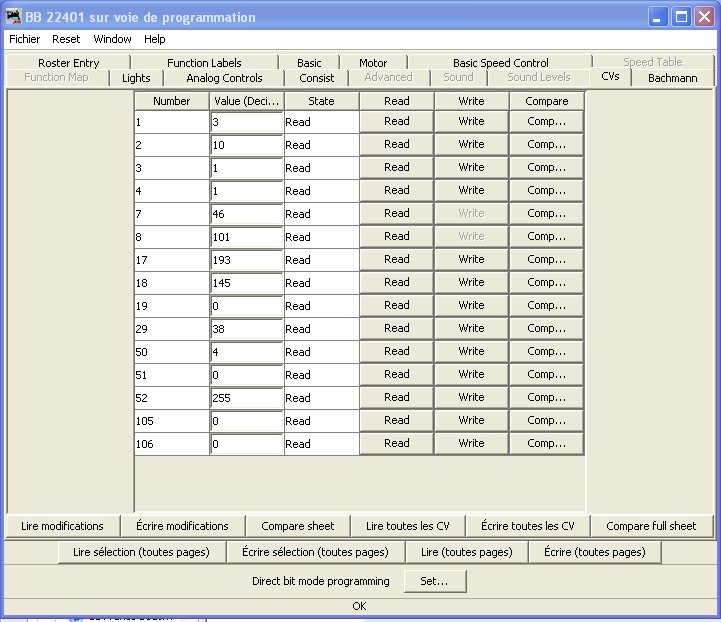Open the Motor tab
Image resolution: width=721 pixels, height=622 pixels.
click(373, 63)
